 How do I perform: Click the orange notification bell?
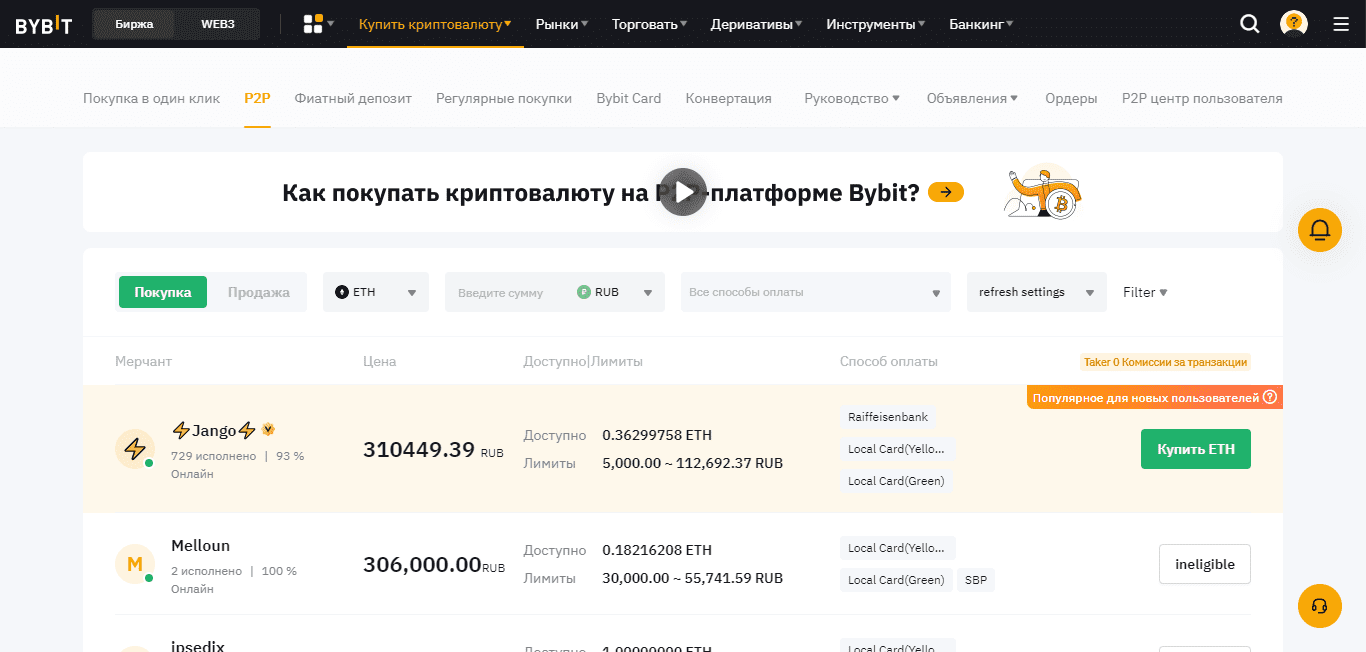(x=1319, y=230)
